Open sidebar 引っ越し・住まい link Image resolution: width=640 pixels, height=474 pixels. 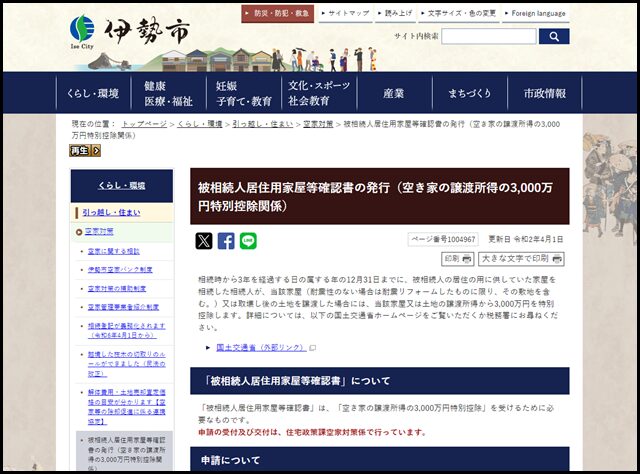pyautogui.click(x=111, y=213)
